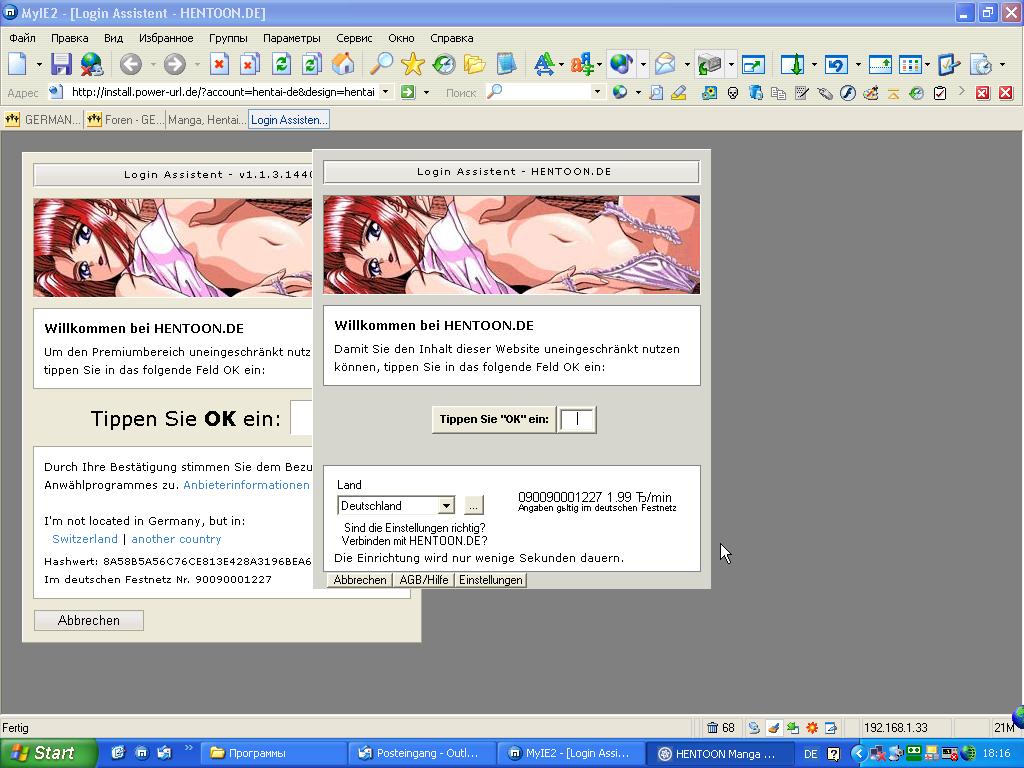Switch to HENTOON Manga taskbar window
The width and height of the screenshot is (1024, 768).
[720, 753]
